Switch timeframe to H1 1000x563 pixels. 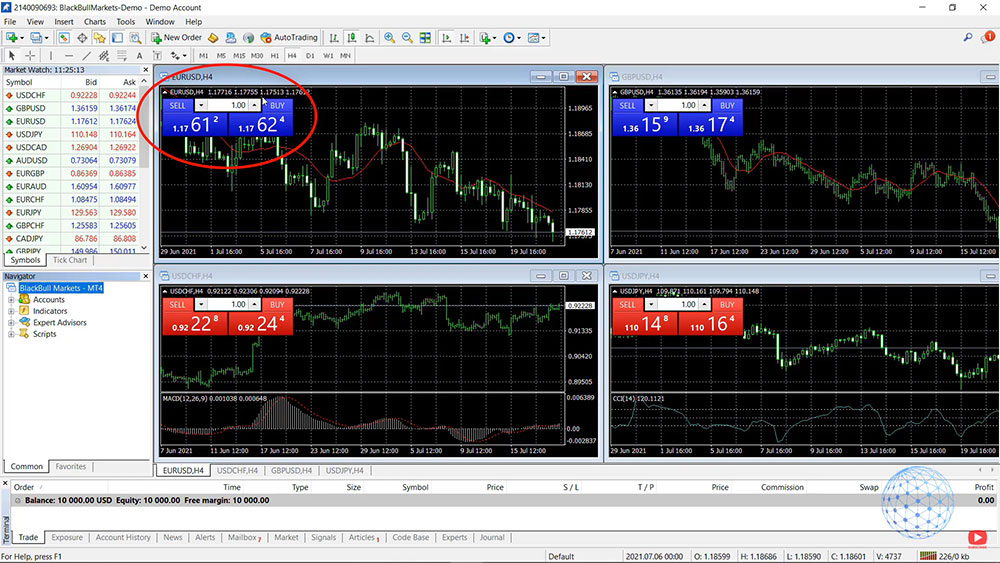coord(275,55)
